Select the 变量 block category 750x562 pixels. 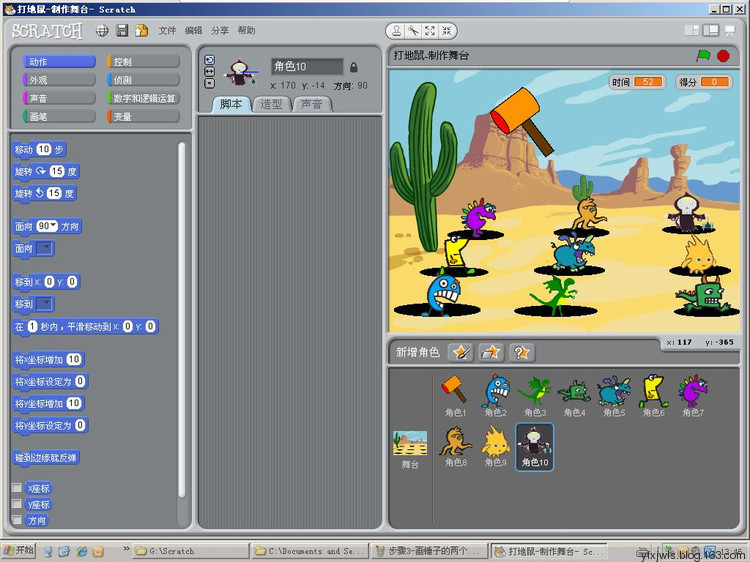pos(143,116)
